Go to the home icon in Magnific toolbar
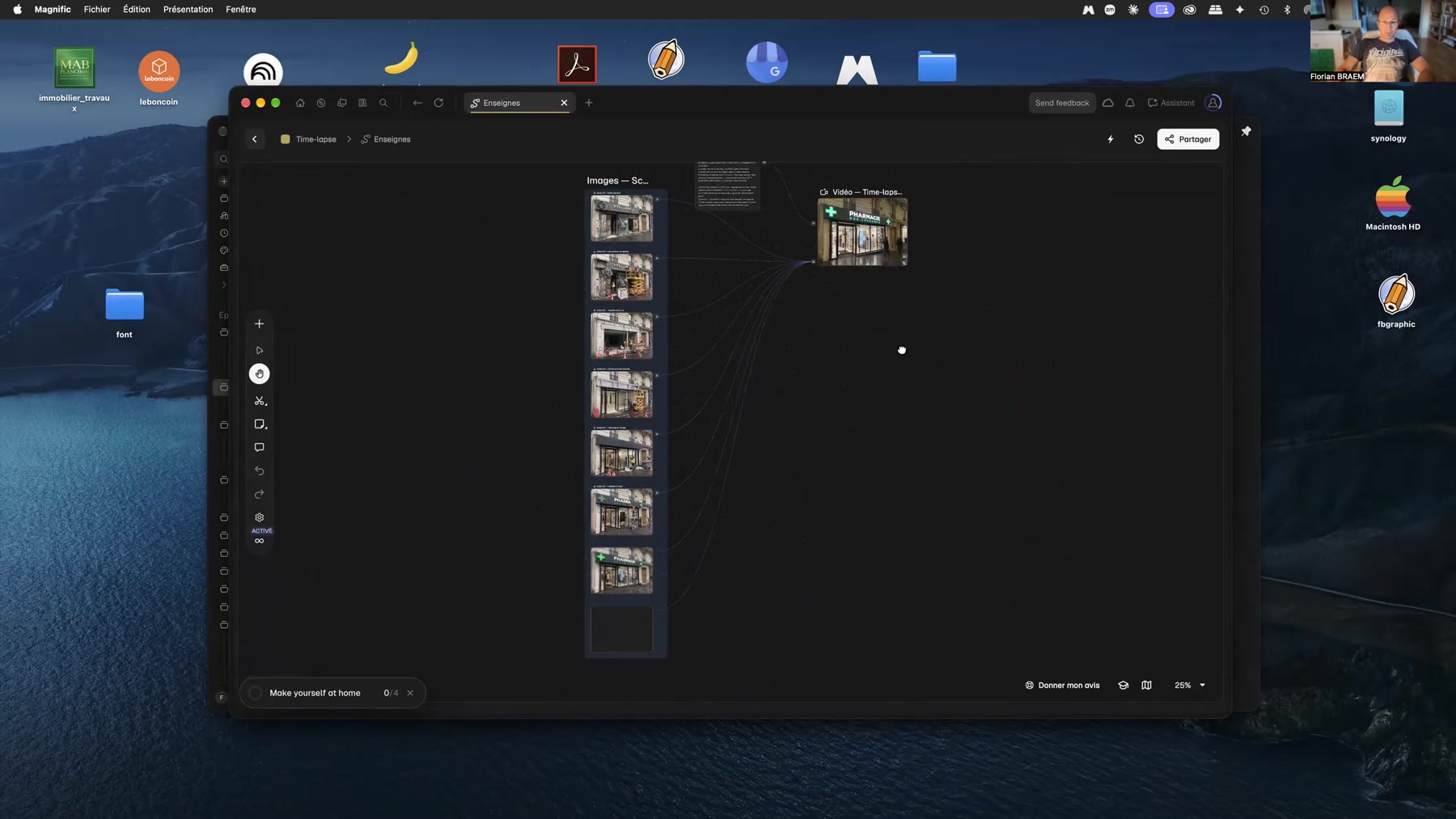The width and height of the screenshot is (1456, 819). pos(300,103)
